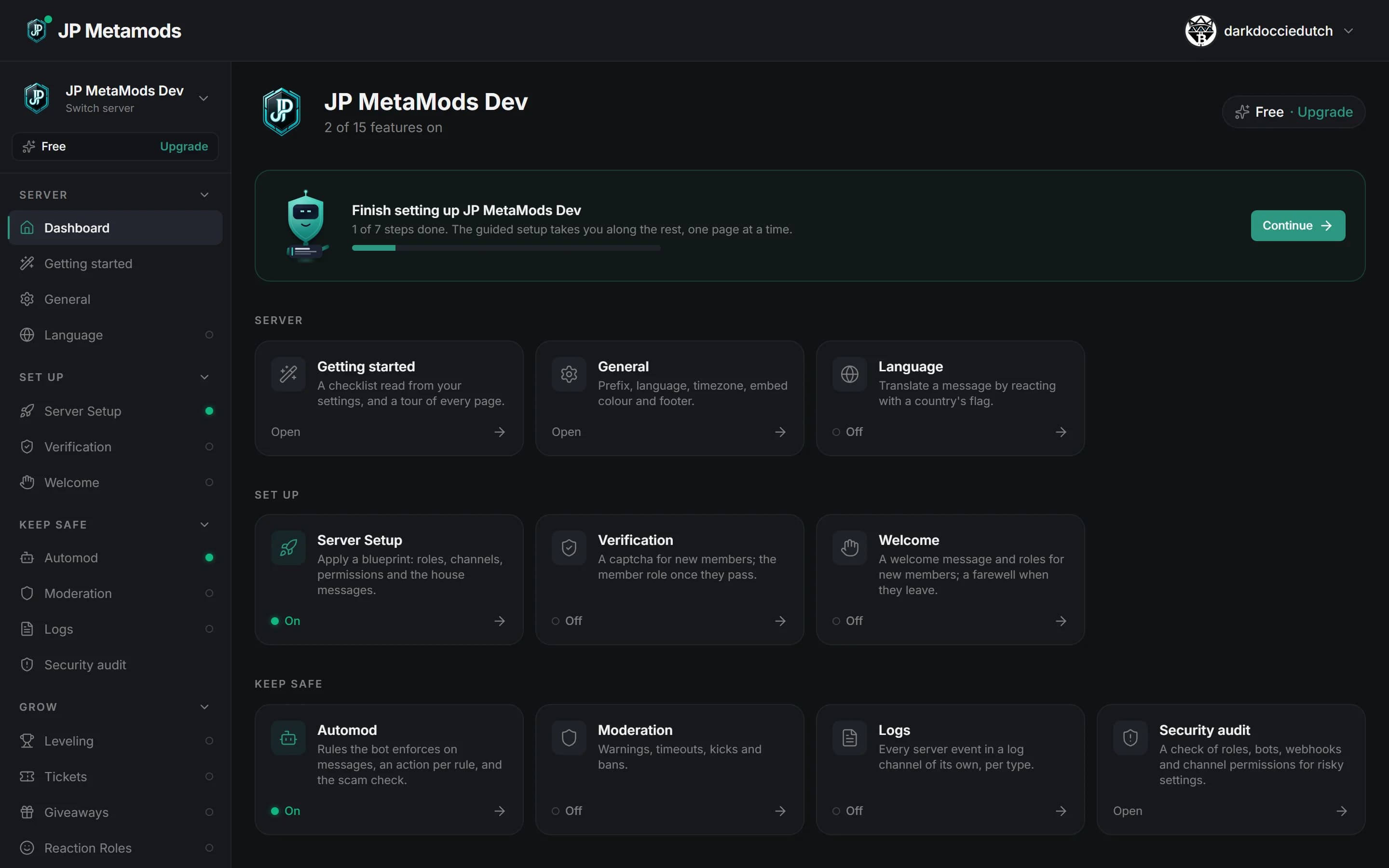
Task: Toggle the Off status on Welcome card
Action: 847,621
